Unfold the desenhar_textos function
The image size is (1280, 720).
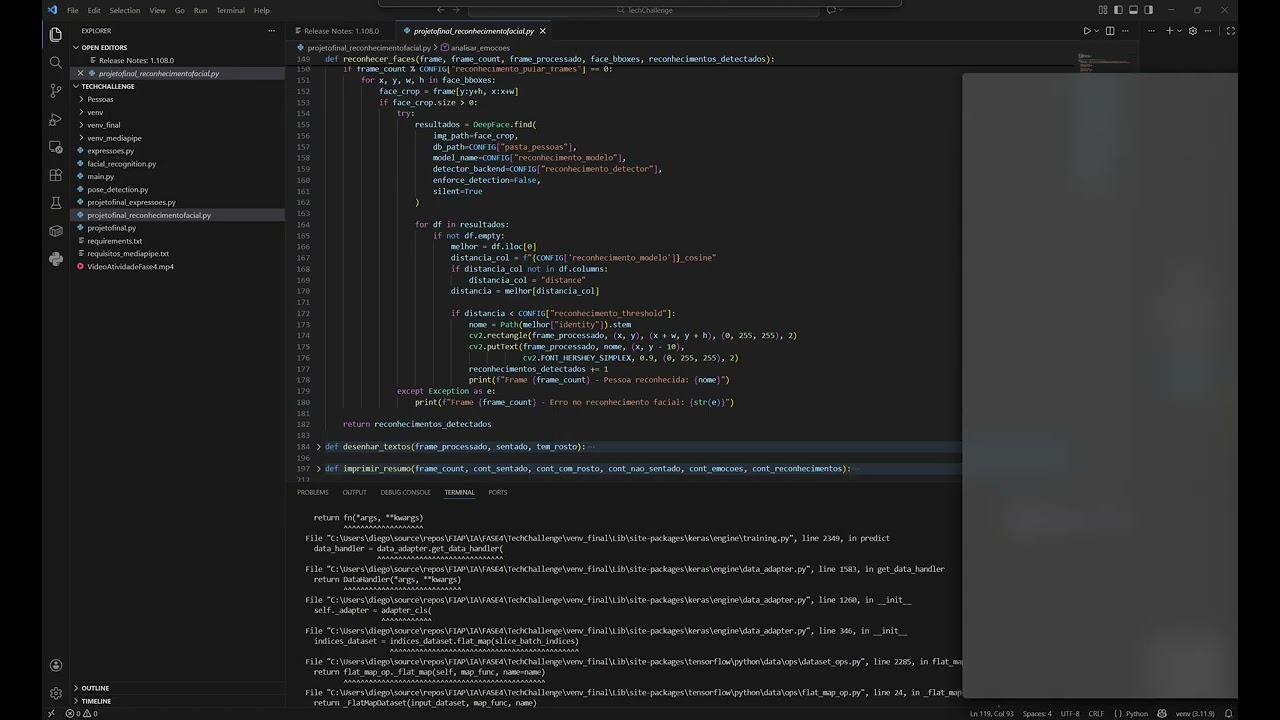click(x=319, y=447)
